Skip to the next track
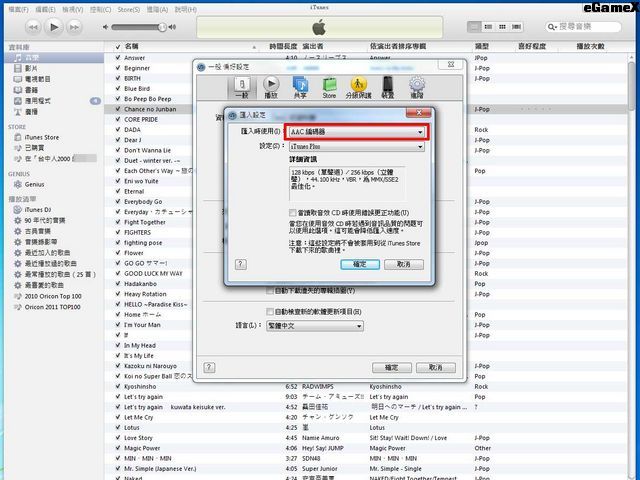The image size is (640, 480). [x=75, y=27]
